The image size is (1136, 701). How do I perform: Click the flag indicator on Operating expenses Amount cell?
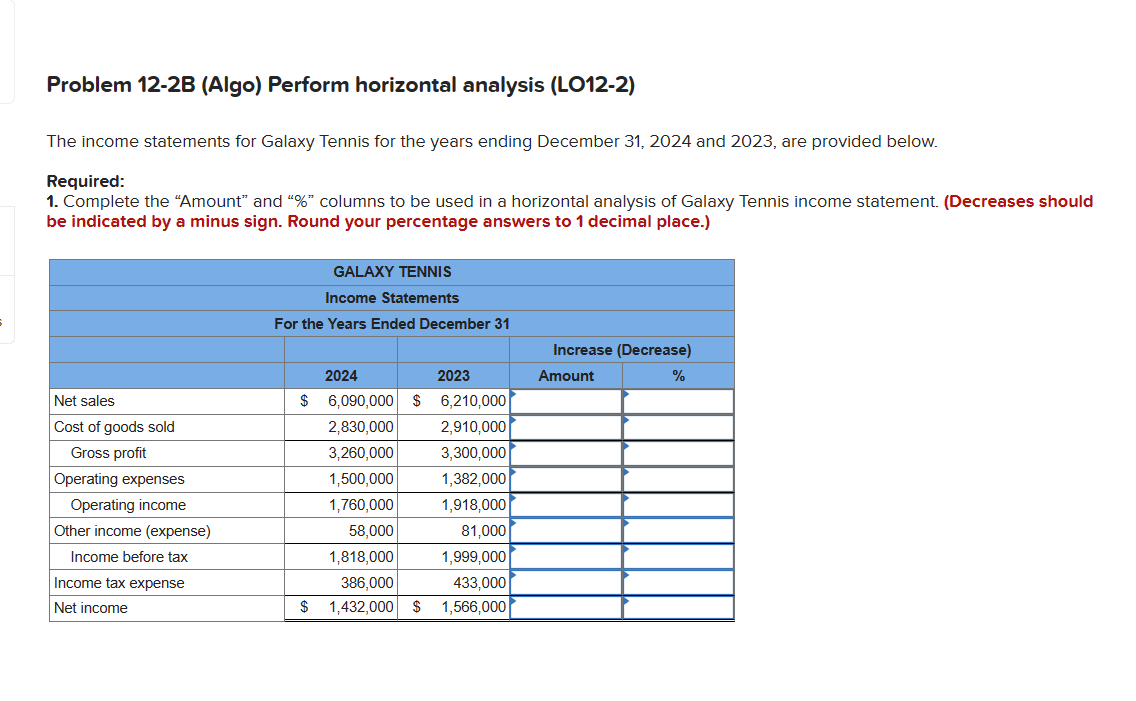512,473
